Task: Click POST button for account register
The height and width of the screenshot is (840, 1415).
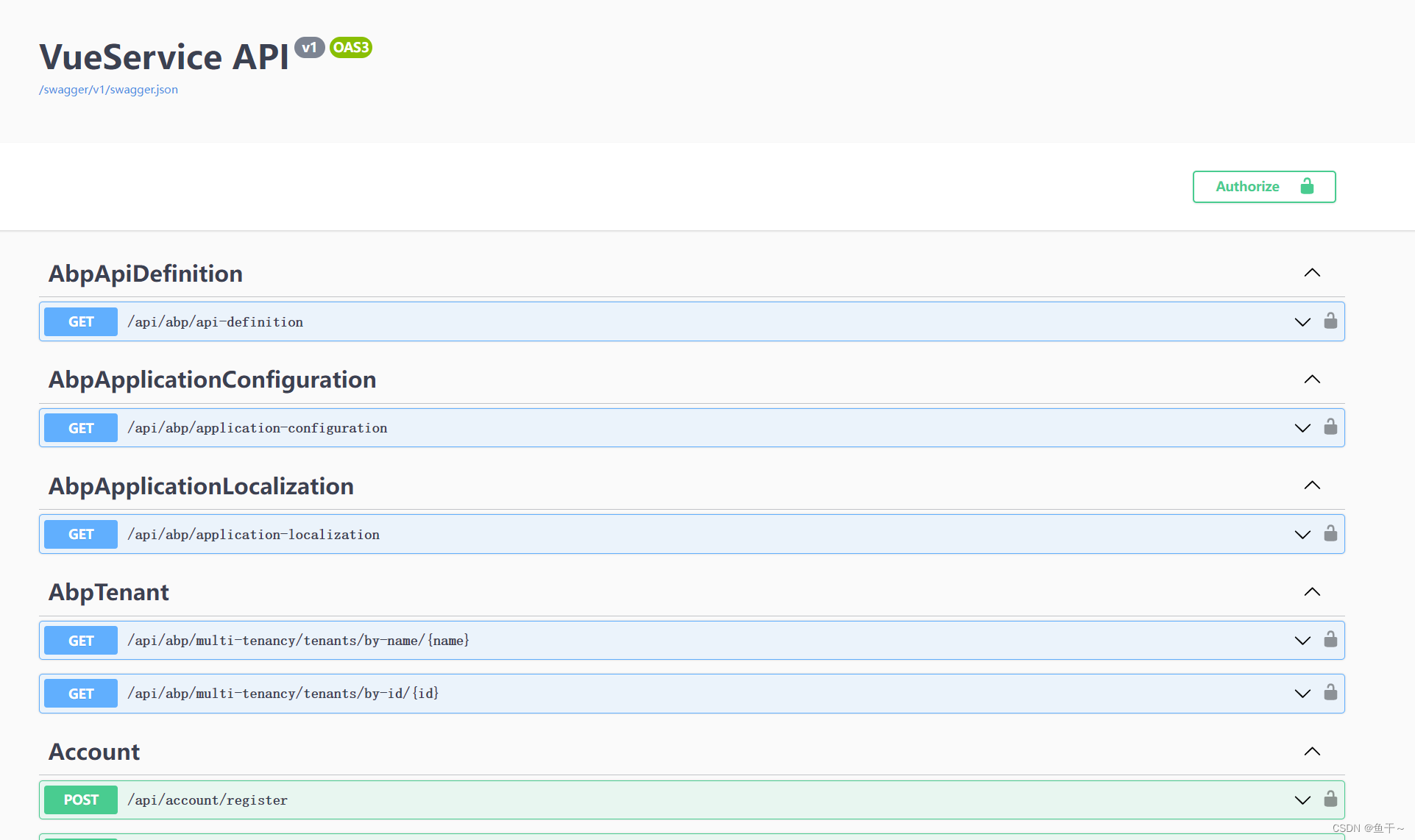Action: tap(81, 800)
